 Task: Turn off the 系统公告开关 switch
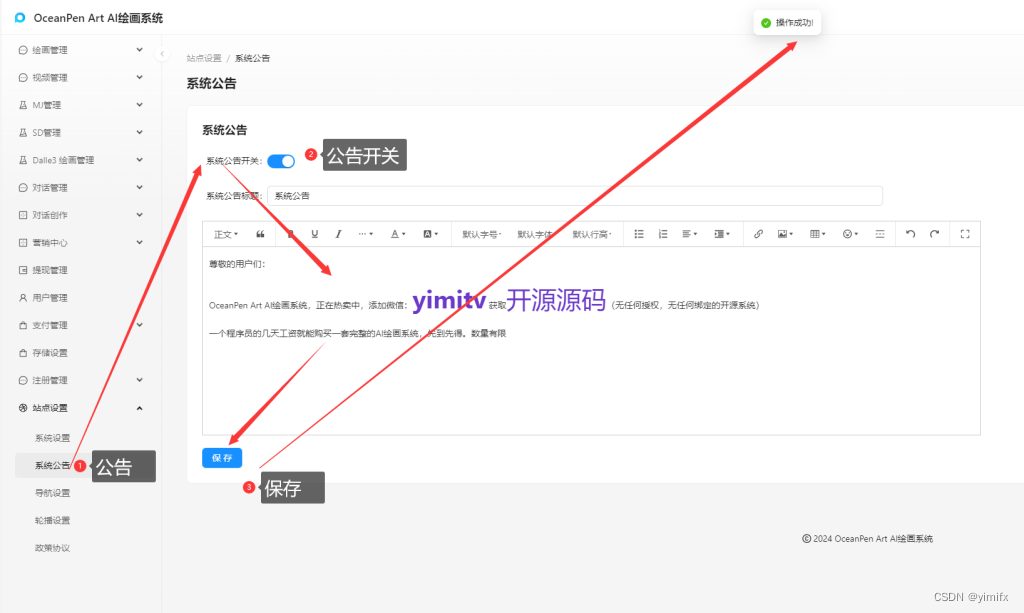(x=281, y=161)
